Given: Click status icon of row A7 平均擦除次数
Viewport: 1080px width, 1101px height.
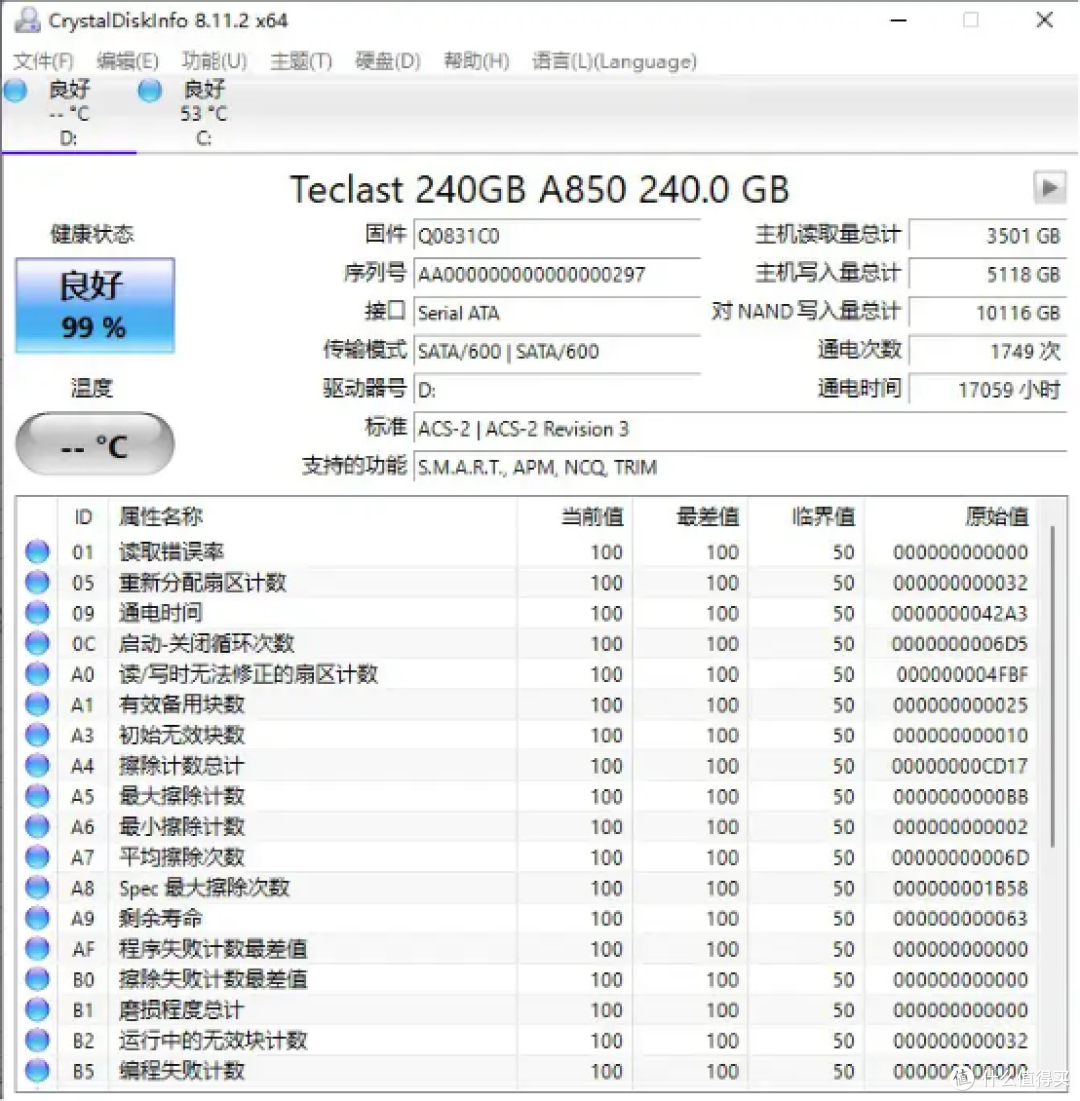Looking at the screenshot, I should click(37, 857).
